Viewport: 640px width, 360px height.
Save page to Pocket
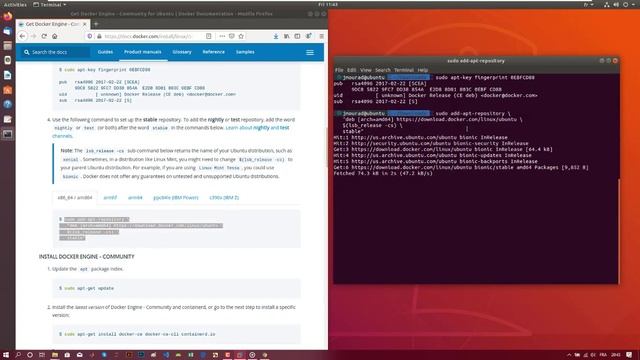point(231,36)
